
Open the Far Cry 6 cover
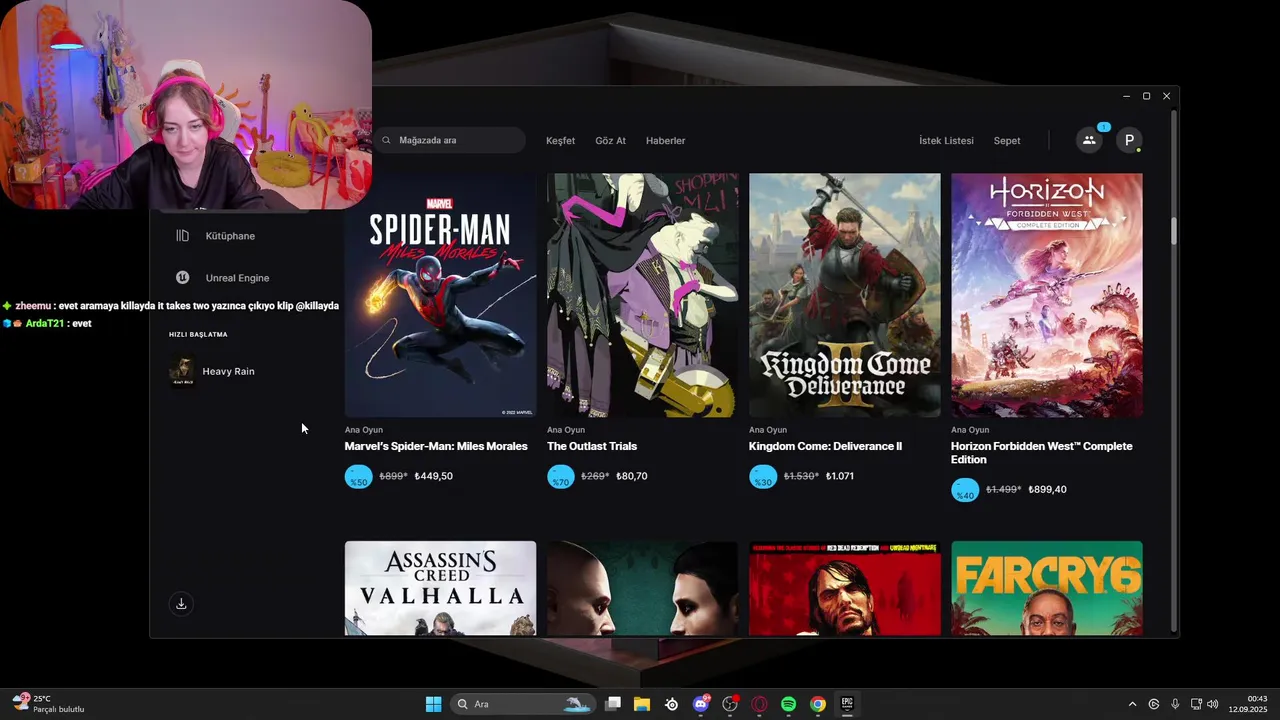coord(1047,588)
